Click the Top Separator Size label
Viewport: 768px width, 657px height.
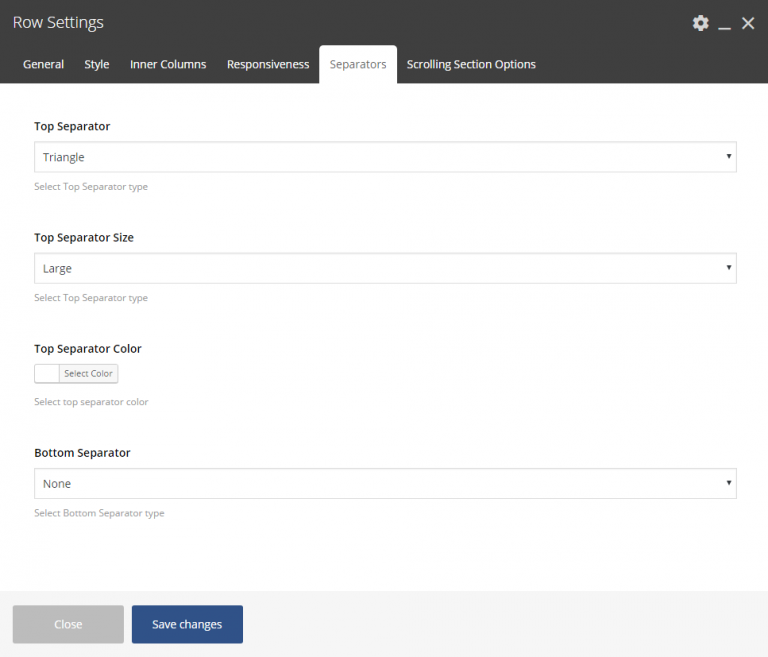(x=84, y=238)
